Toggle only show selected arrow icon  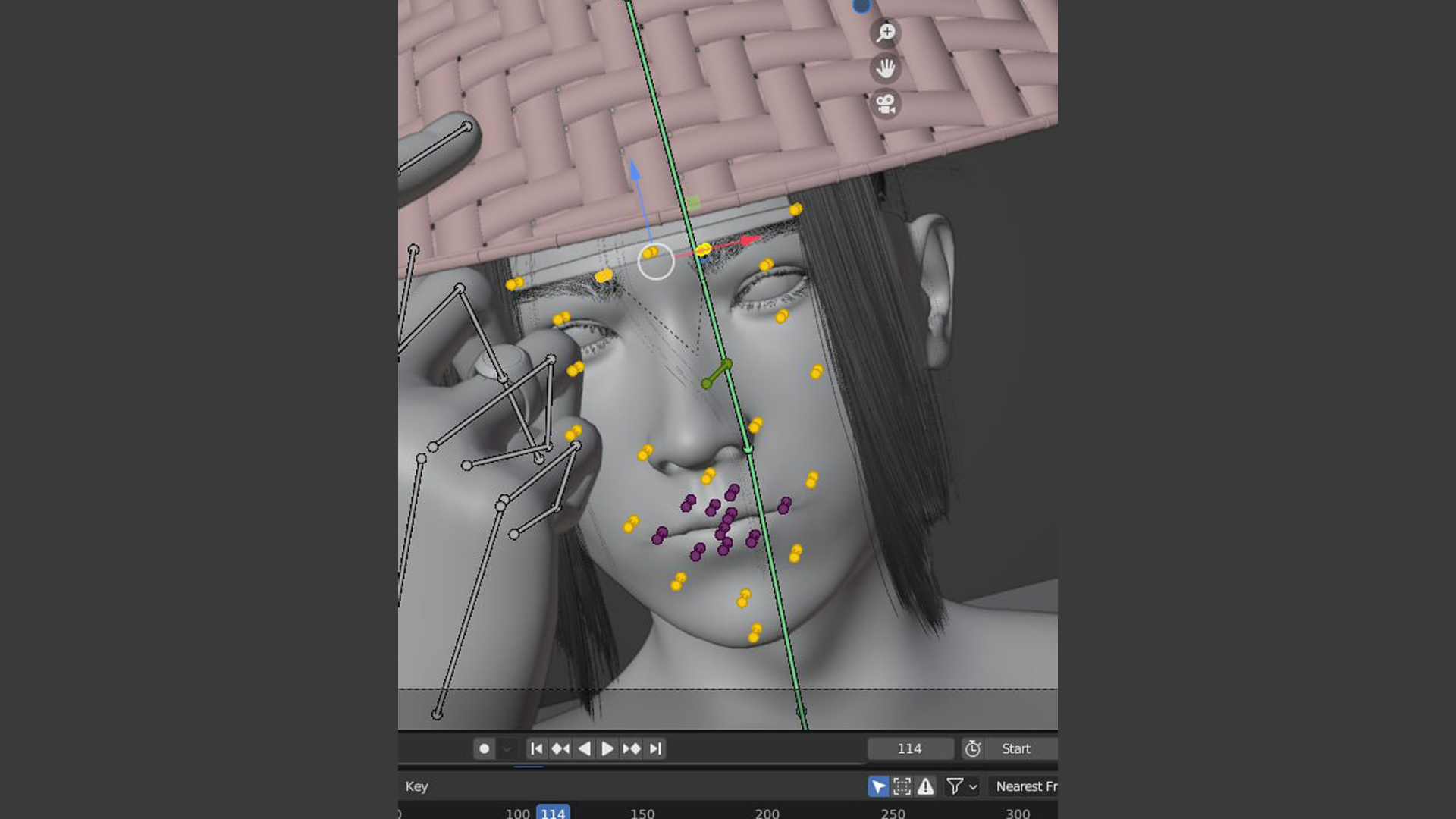(x=878, y=786)
